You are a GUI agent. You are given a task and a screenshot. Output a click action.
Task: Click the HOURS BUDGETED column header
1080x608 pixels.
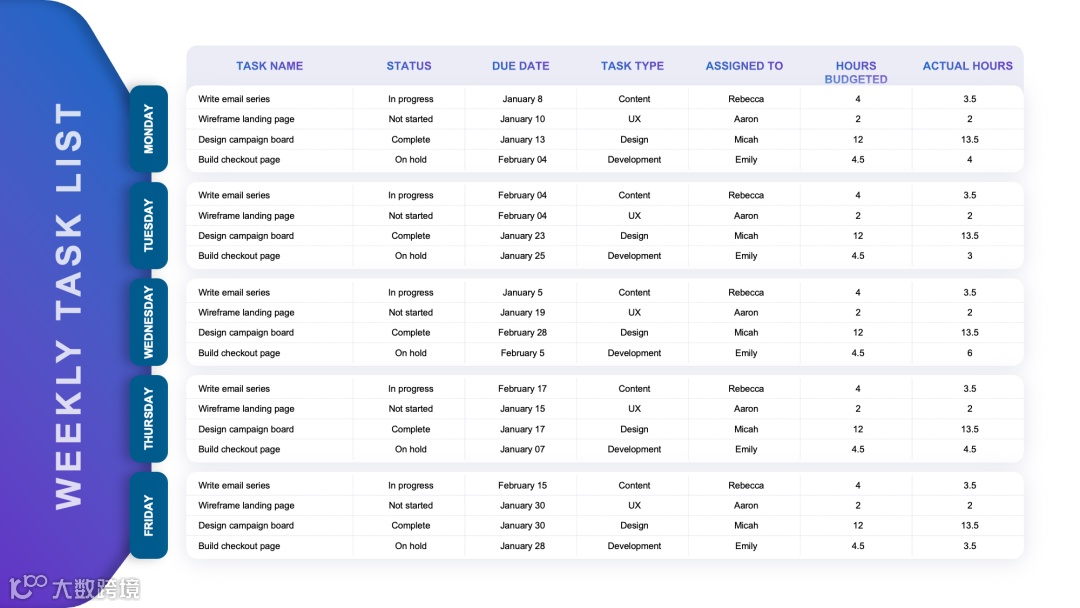(856, 72)
